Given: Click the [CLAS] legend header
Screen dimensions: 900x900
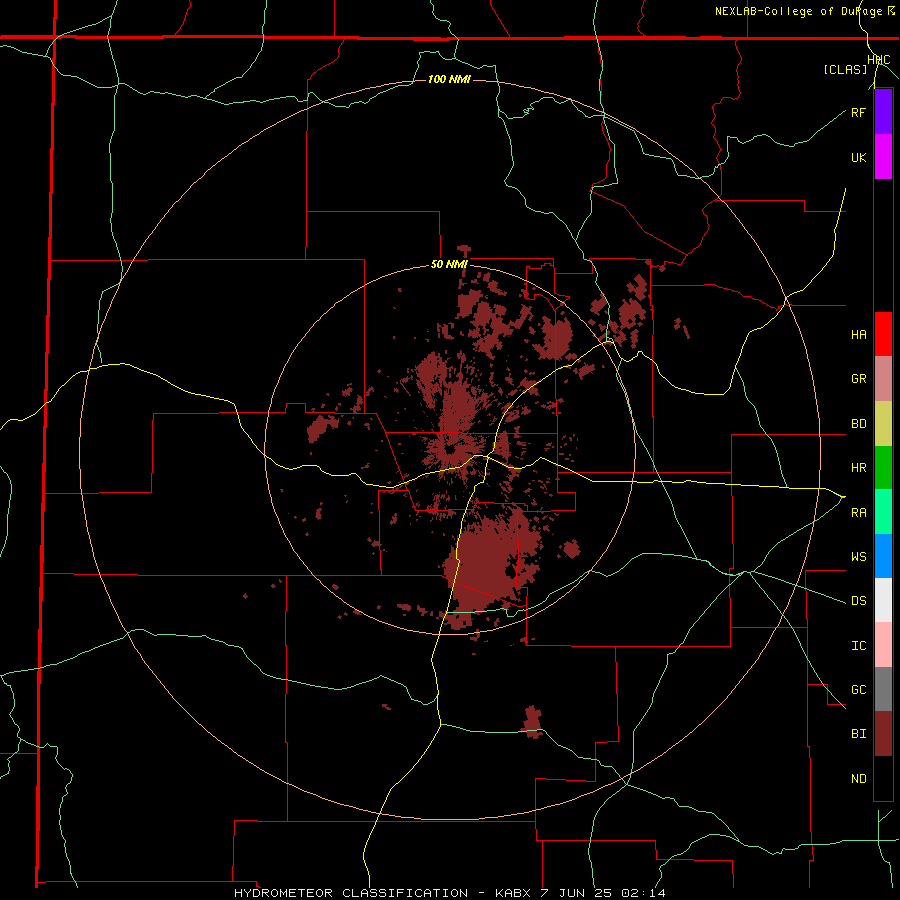Looking at the screenshot, I should (845, 69).
